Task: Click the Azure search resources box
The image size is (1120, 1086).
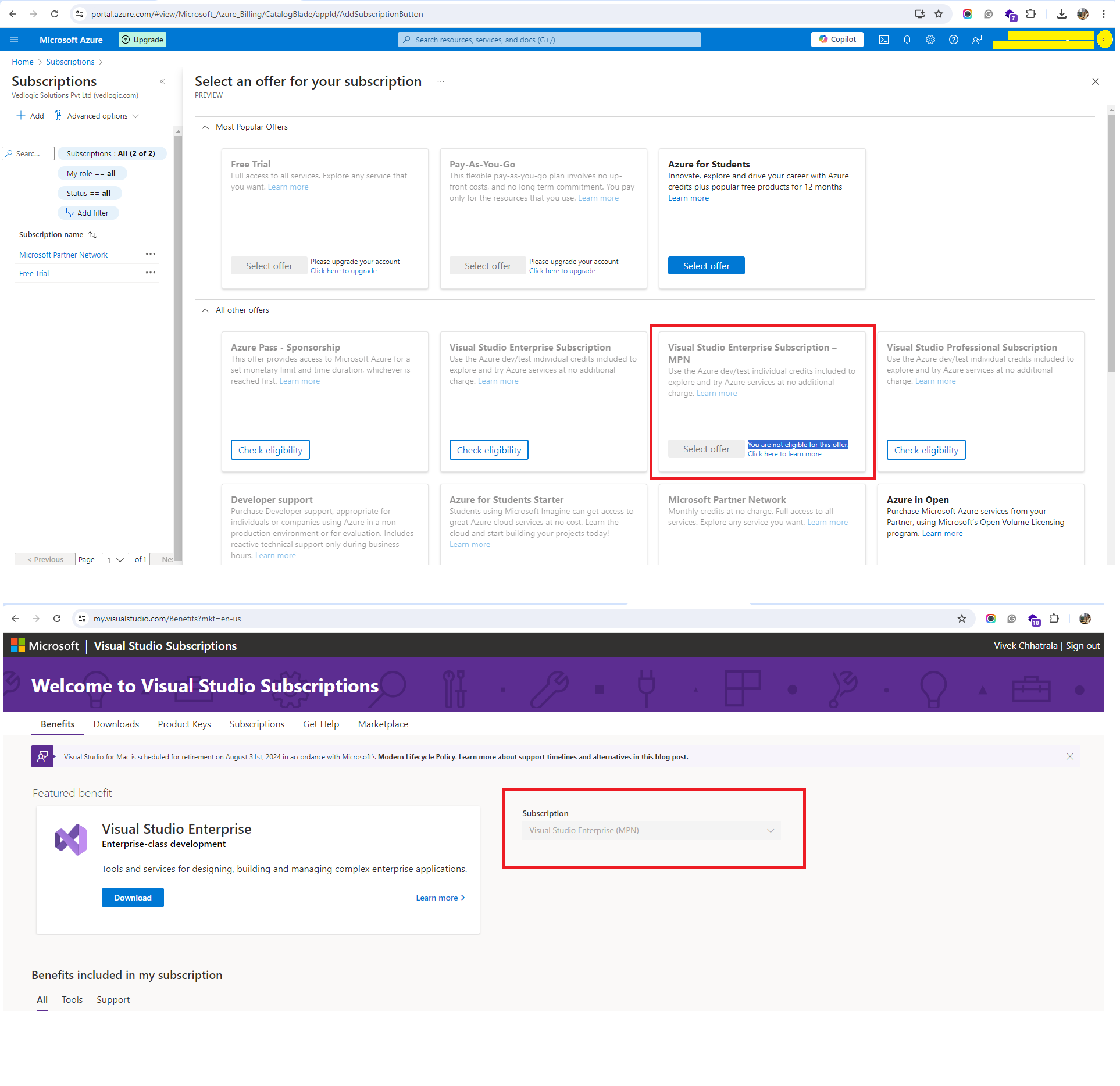Action: [550, 40]
